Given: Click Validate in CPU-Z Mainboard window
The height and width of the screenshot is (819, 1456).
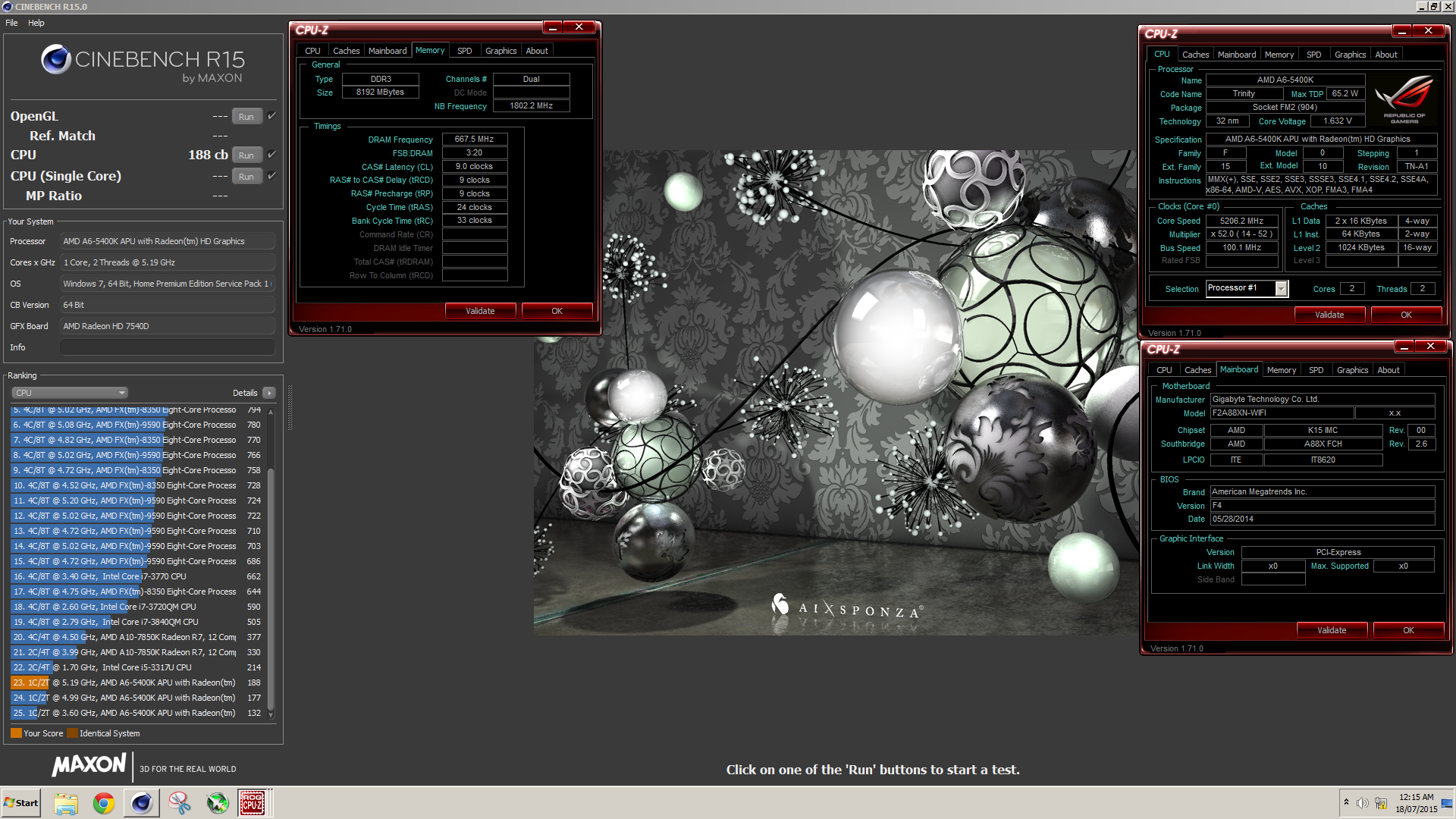Looking at the screenshot, I should (x=1332, y=630).
